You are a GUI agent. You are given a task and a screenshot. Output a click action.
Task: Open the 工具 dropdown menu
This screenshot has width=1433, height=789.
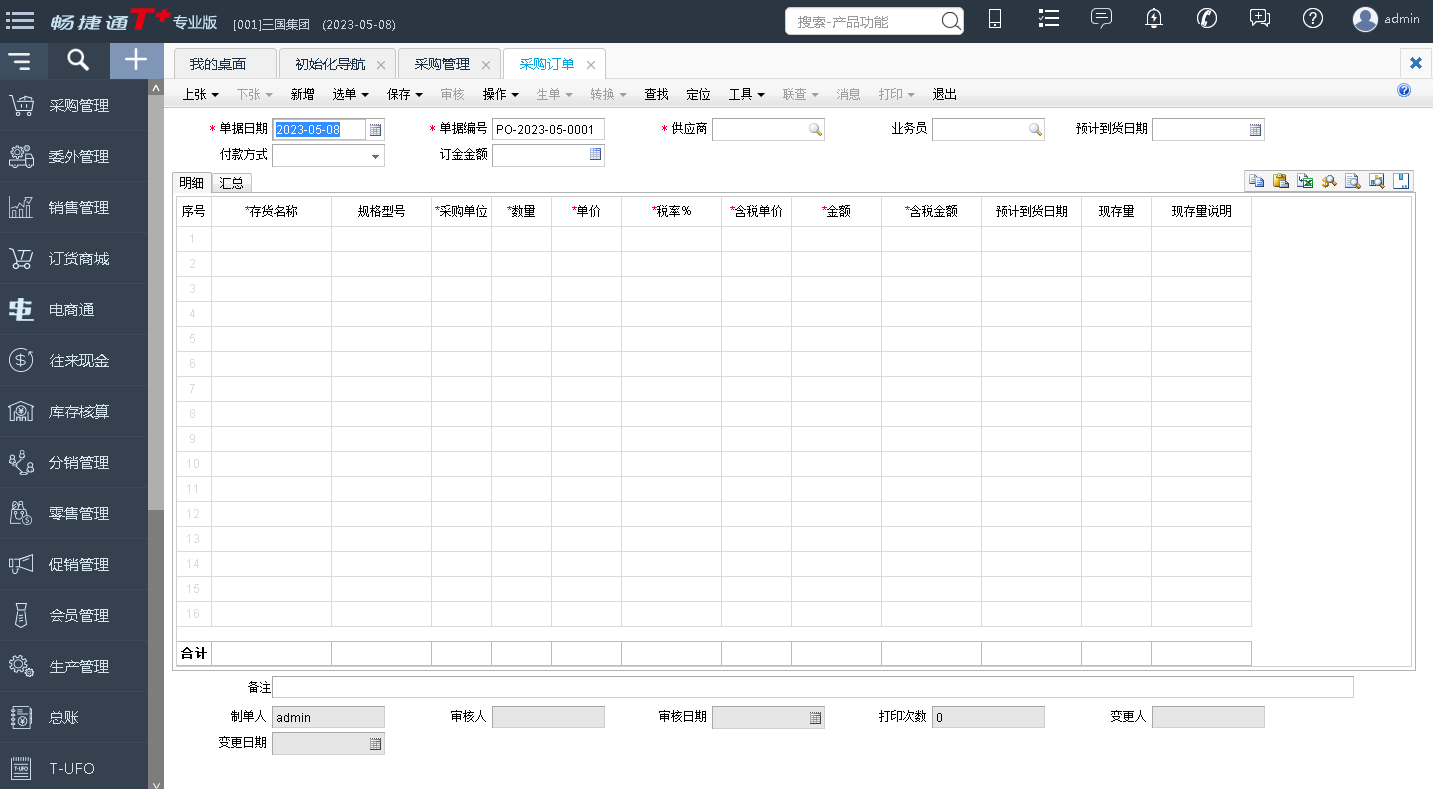(746, 94)
